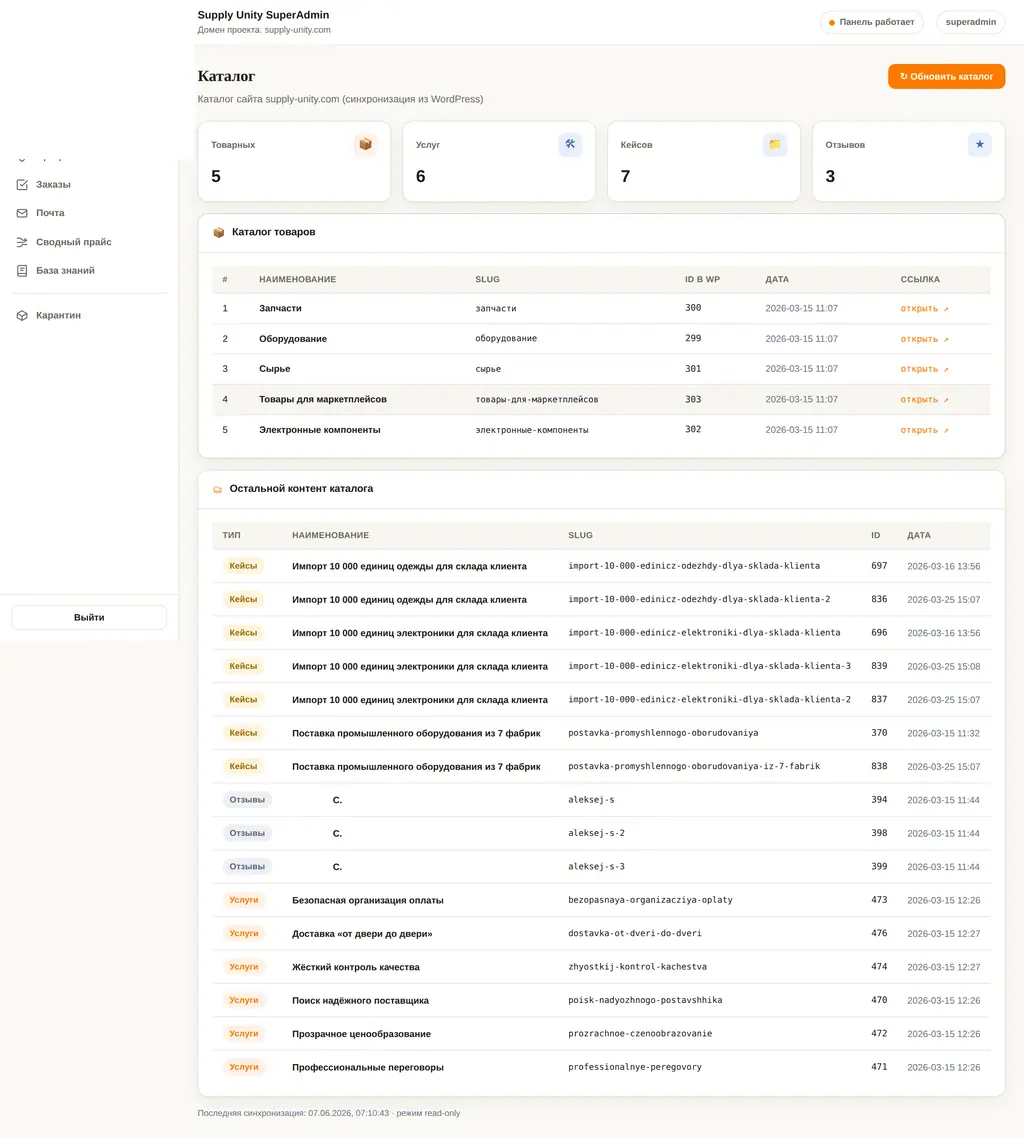Click the ID В WP column header
The height and width of the screenshot is (1138, 1024).
pyautogui.click(x=702, y=279)
